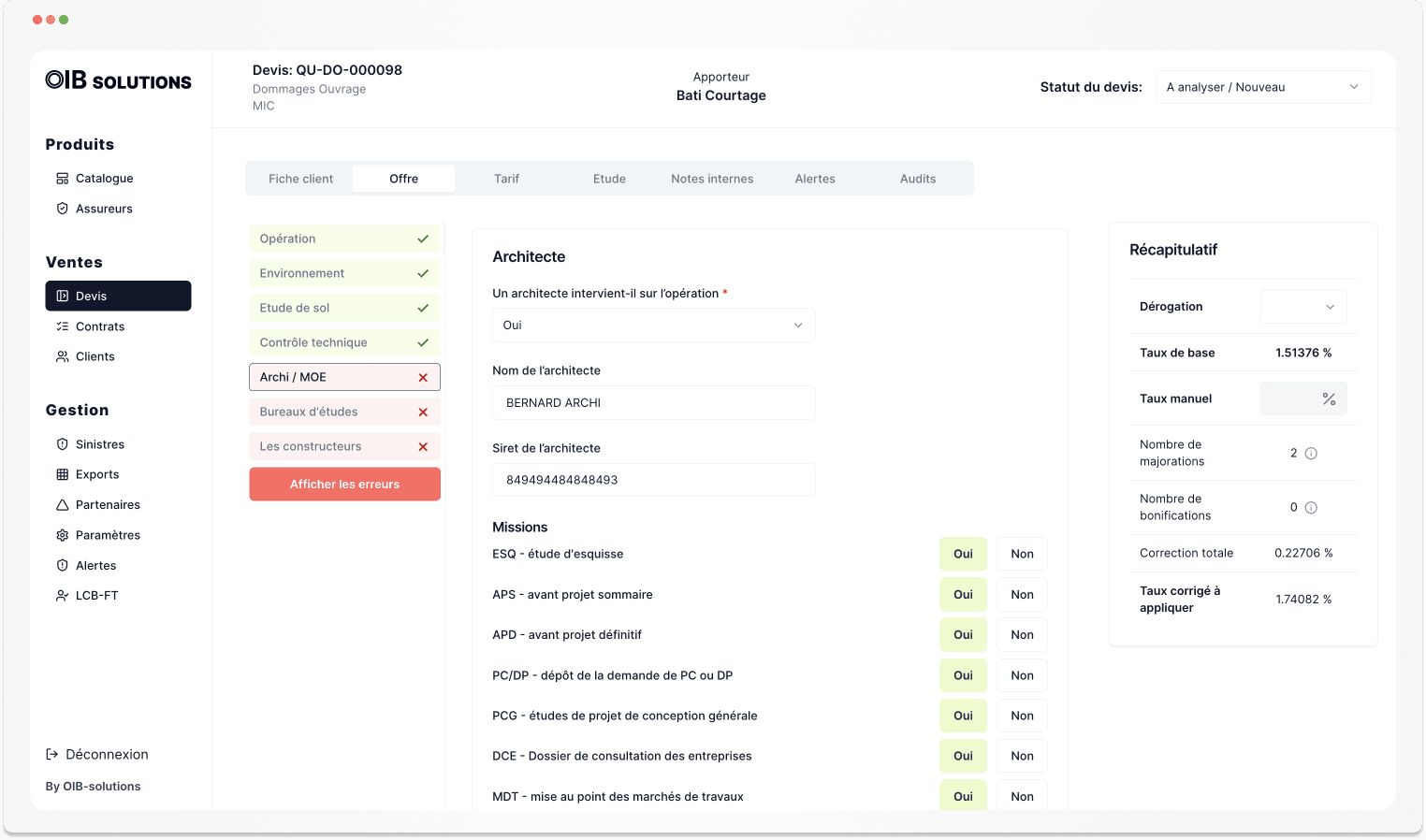Click the Clients people icon

tap(62, 356)
